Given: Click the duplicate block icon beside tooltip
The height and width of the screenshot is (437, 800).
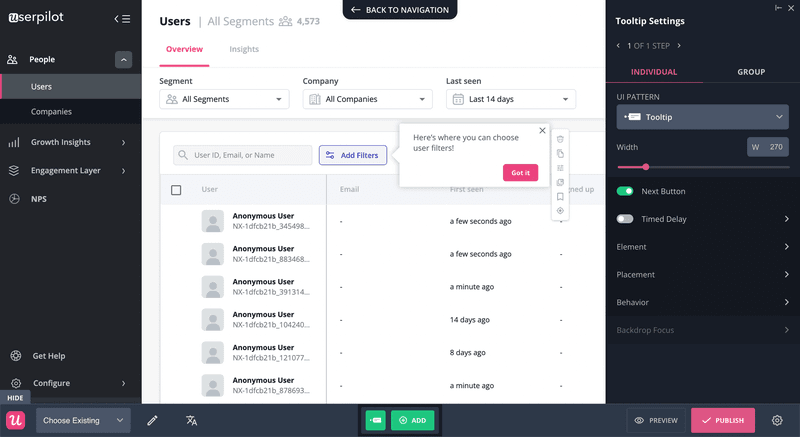Looking at the screenshot, I should (560, 182).
